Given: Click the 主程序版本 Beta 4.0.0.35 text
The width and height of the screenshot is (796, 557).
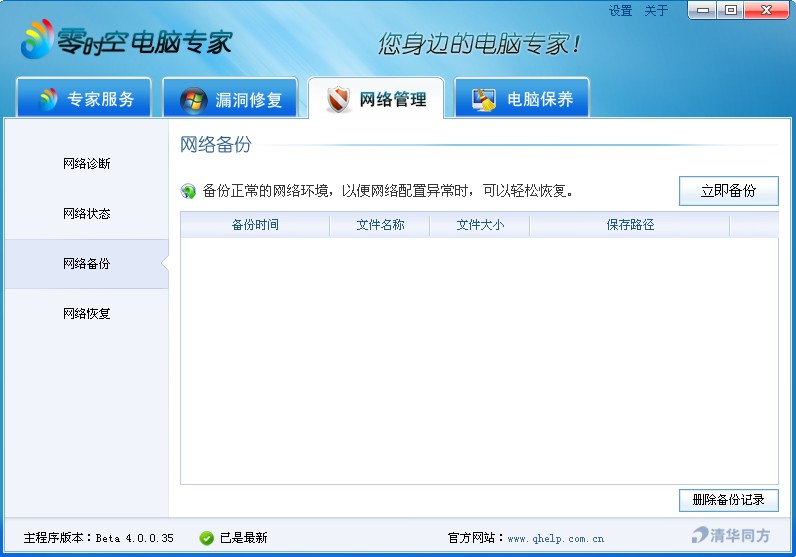Looking at the screenshot, I should pos(98,538).
